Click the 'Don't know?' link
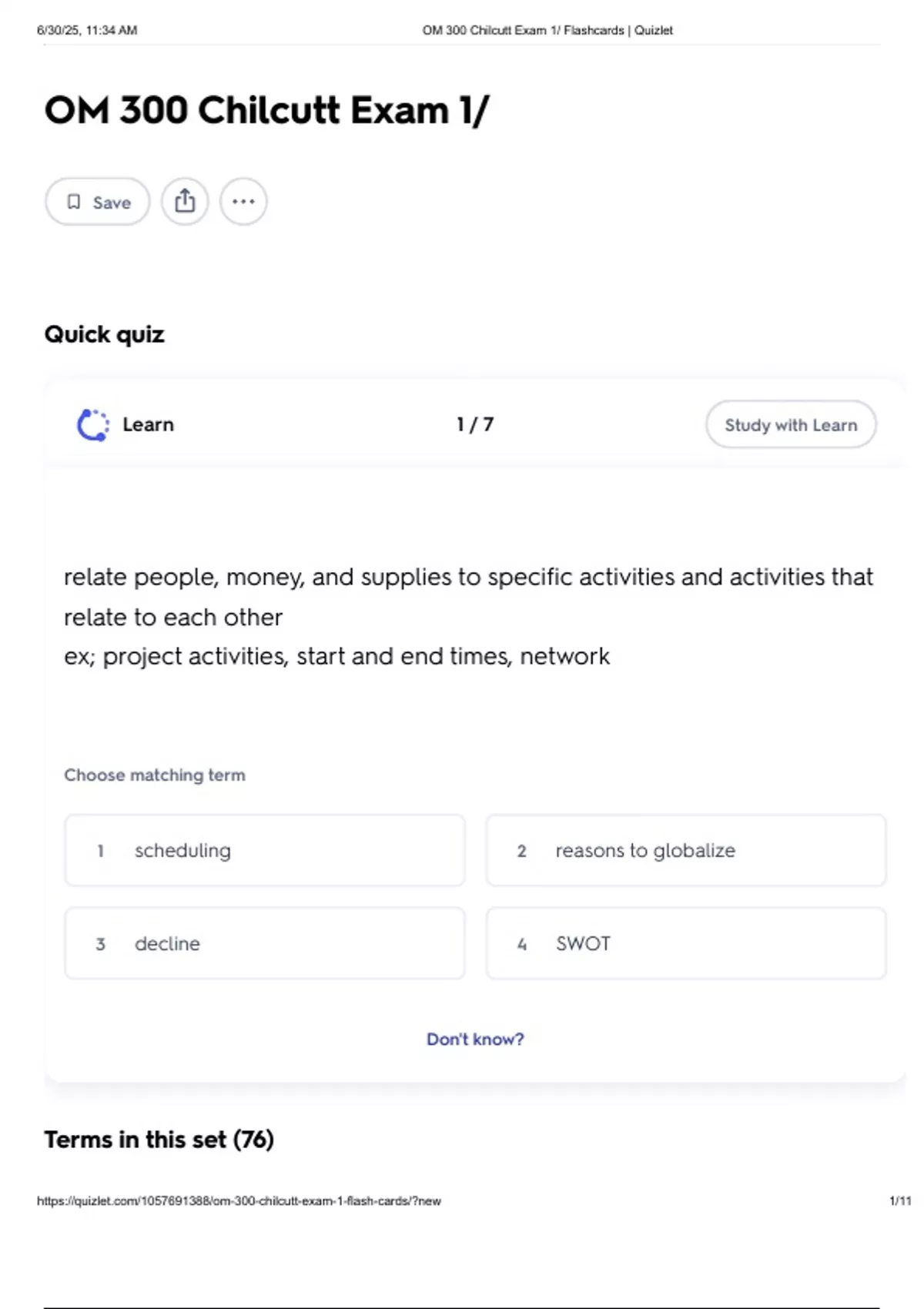The height and width of the screenshot is (1309, 924). (475, 1039)
